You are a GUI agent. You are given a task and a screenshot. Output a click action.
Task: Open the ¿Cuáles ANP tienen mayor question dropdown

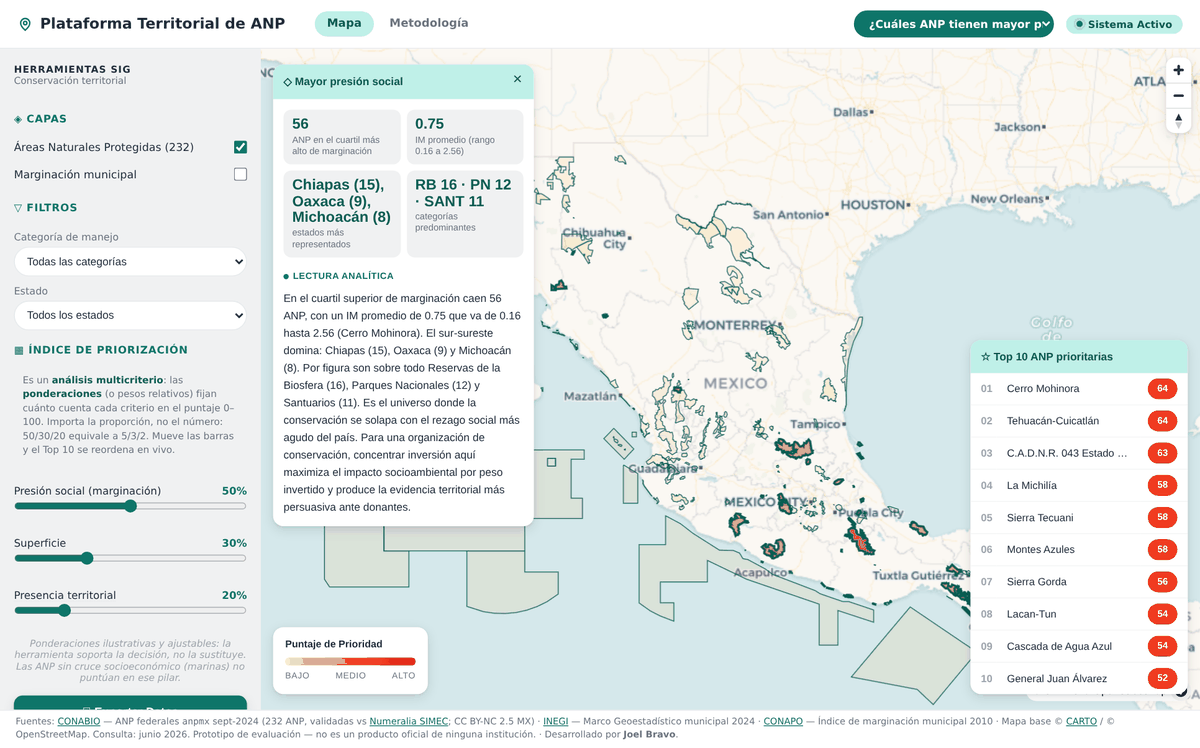pos(953,24)
